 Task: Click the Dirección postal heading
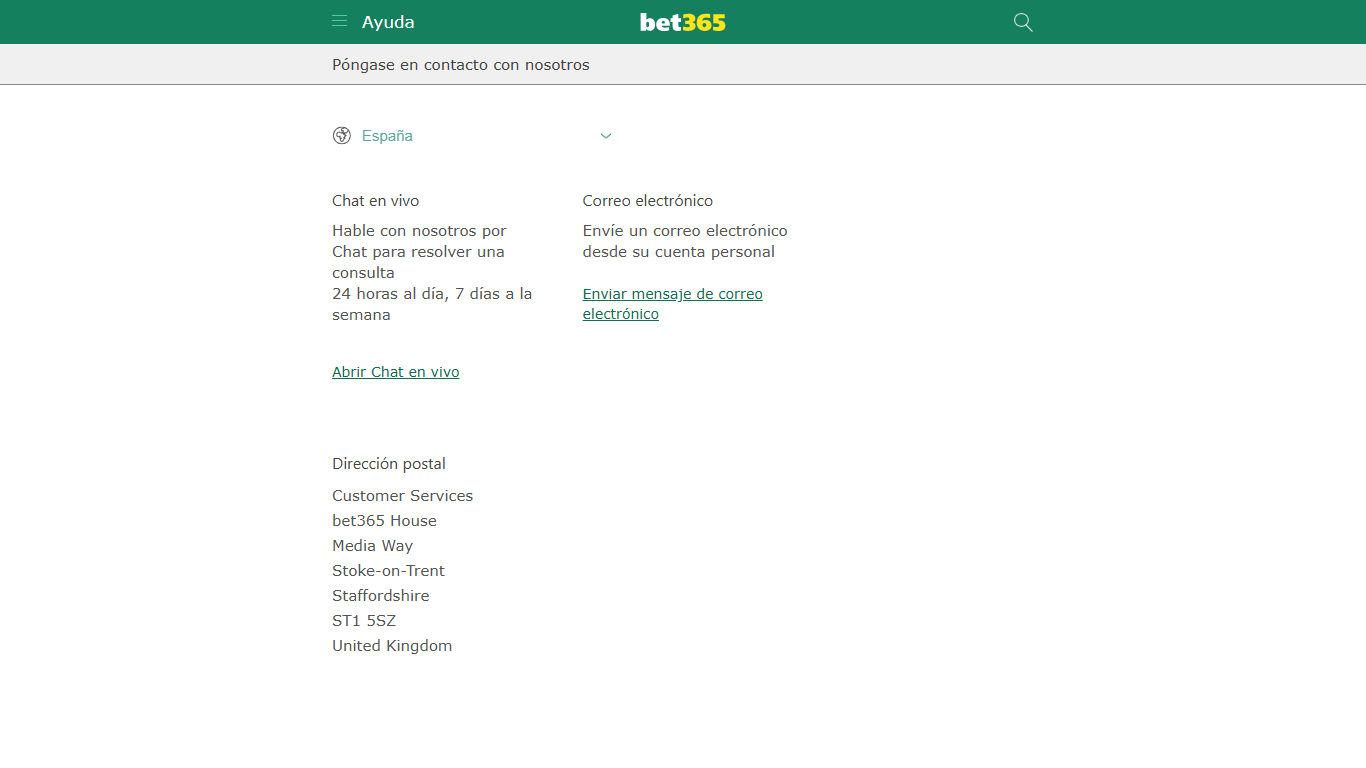click(x=389, y=464)
